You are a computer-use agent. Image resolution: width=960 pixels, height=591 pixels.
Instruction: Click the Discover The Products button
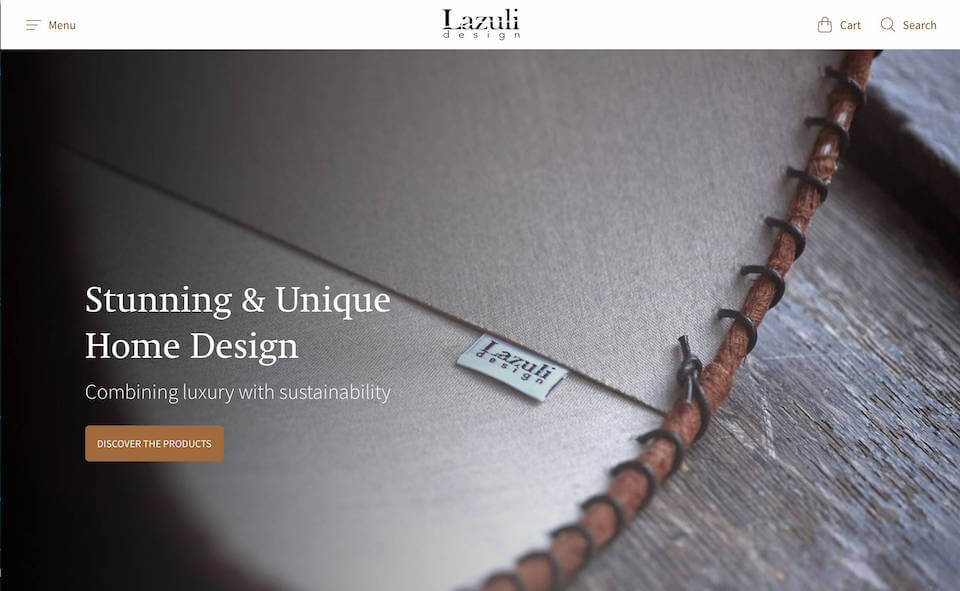click(x=154, y=443)
